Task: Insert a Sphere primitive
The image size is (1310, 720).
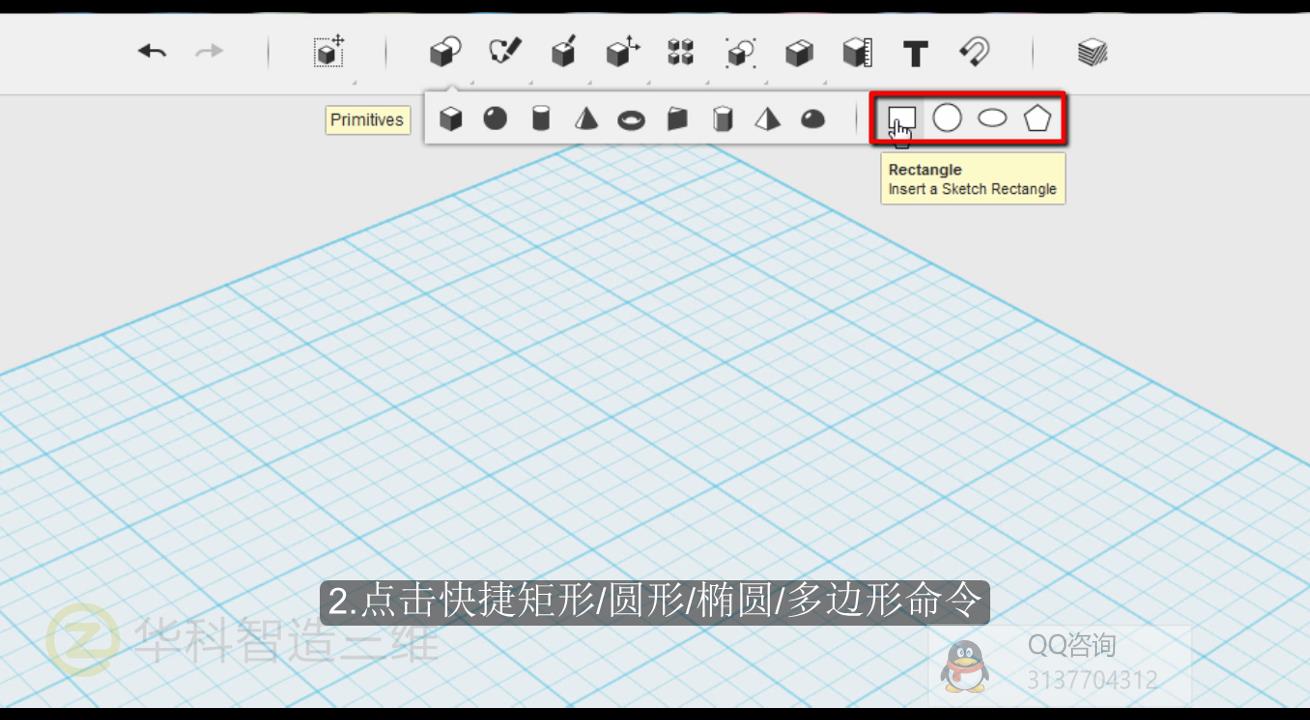Action: tap(495, 119)
